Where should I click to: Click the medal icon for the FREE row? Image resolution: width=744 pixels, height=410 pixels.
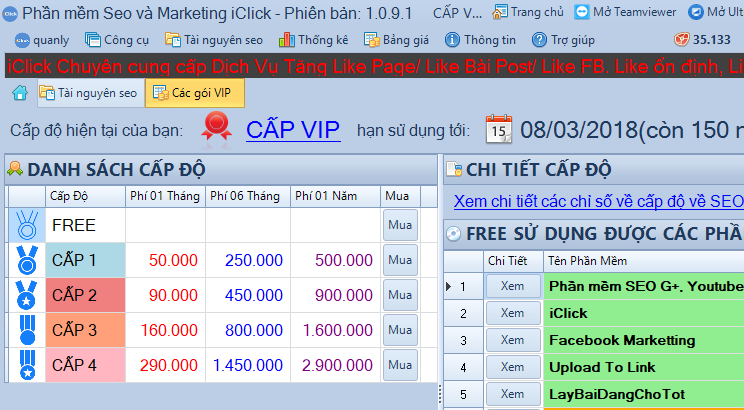point(27,225)
